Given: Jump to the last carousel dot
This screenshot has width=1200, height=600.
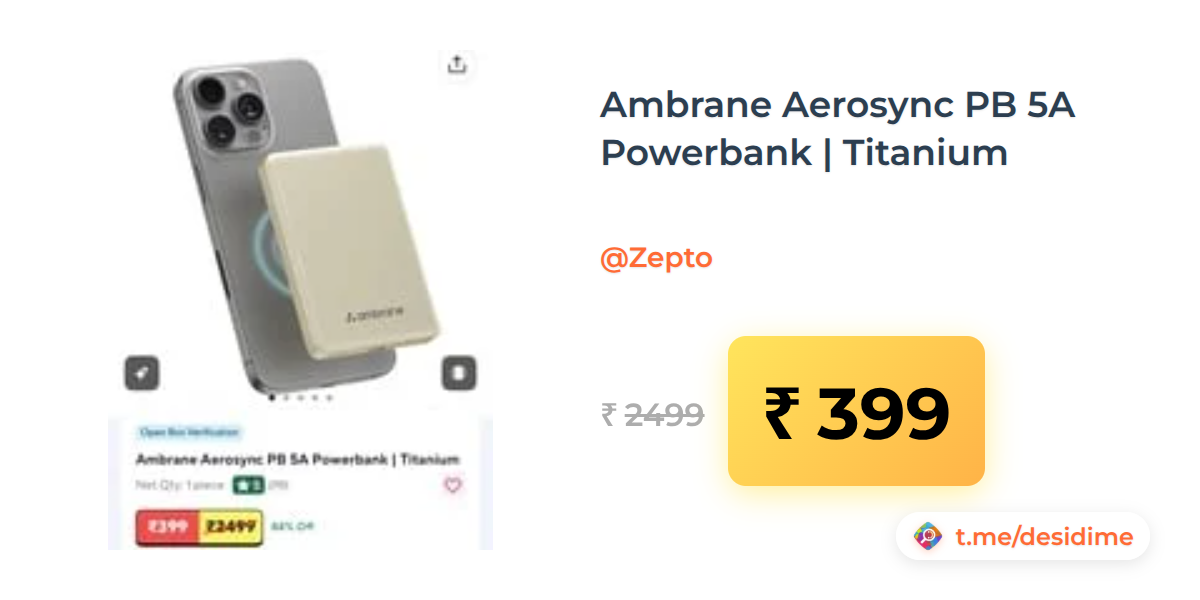Looking at the screenshot, I should 330,398.
